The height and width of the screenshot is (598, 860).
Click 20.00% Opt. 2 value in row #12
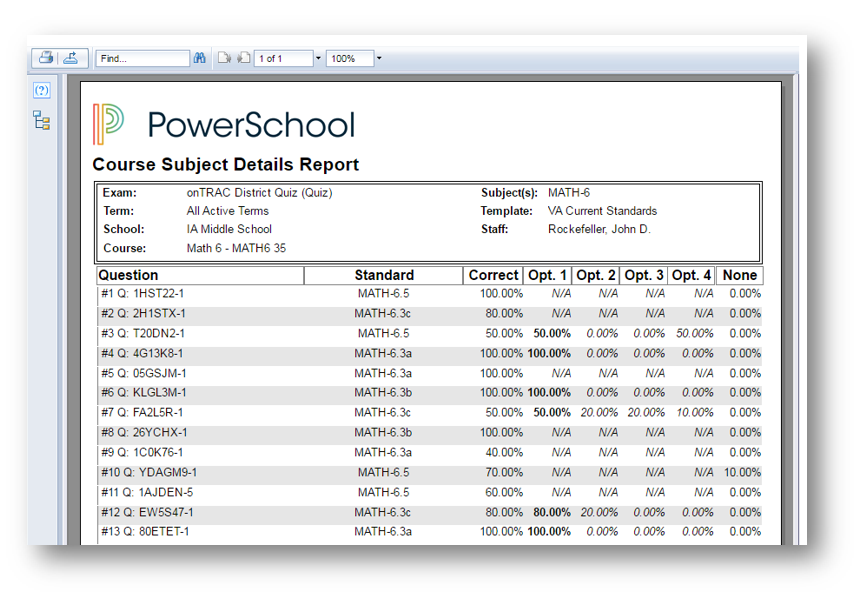point(599,512)
